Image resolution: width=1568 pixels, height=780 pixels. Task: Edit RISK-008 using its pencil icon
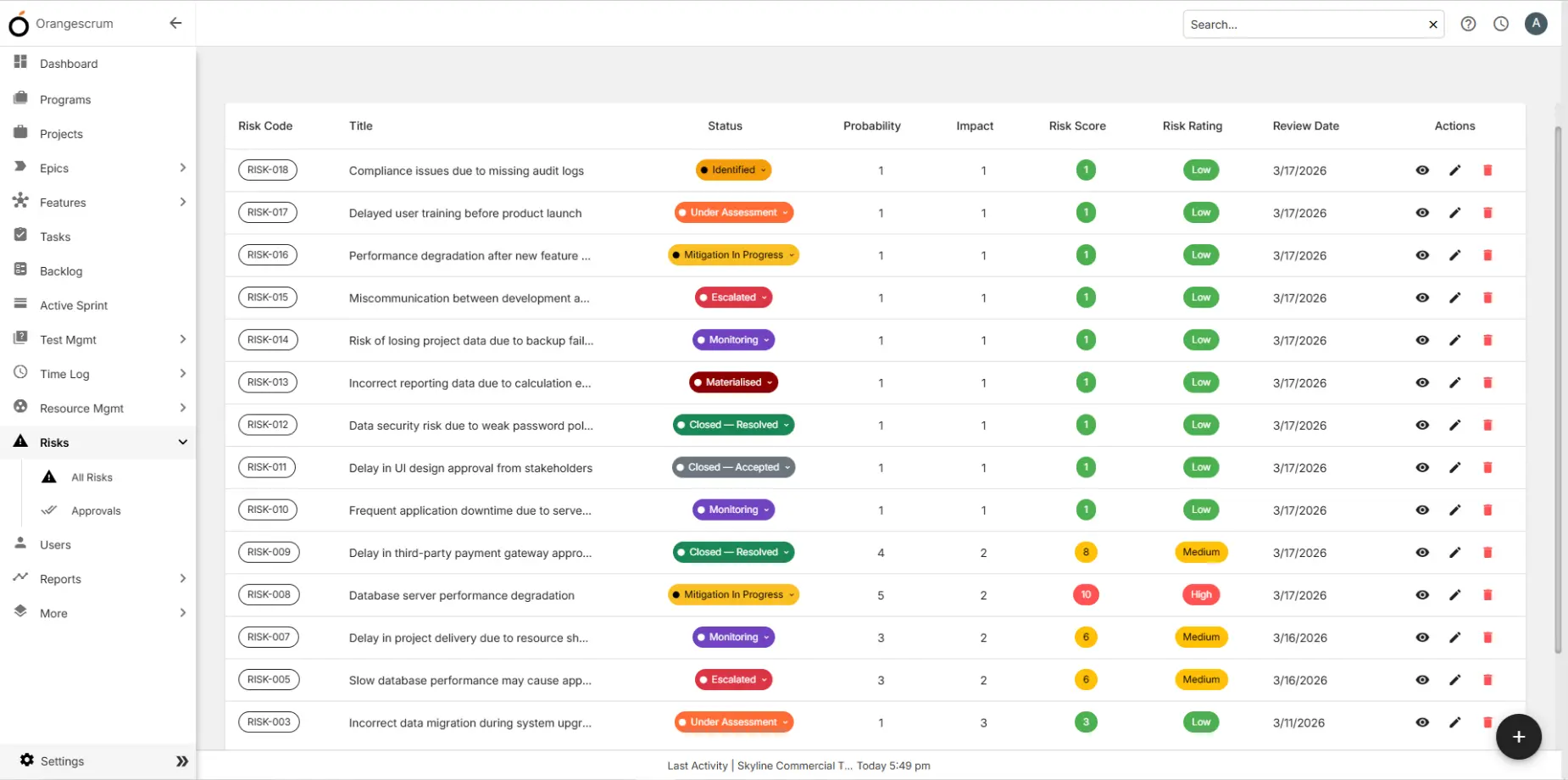click(1455, 594)
